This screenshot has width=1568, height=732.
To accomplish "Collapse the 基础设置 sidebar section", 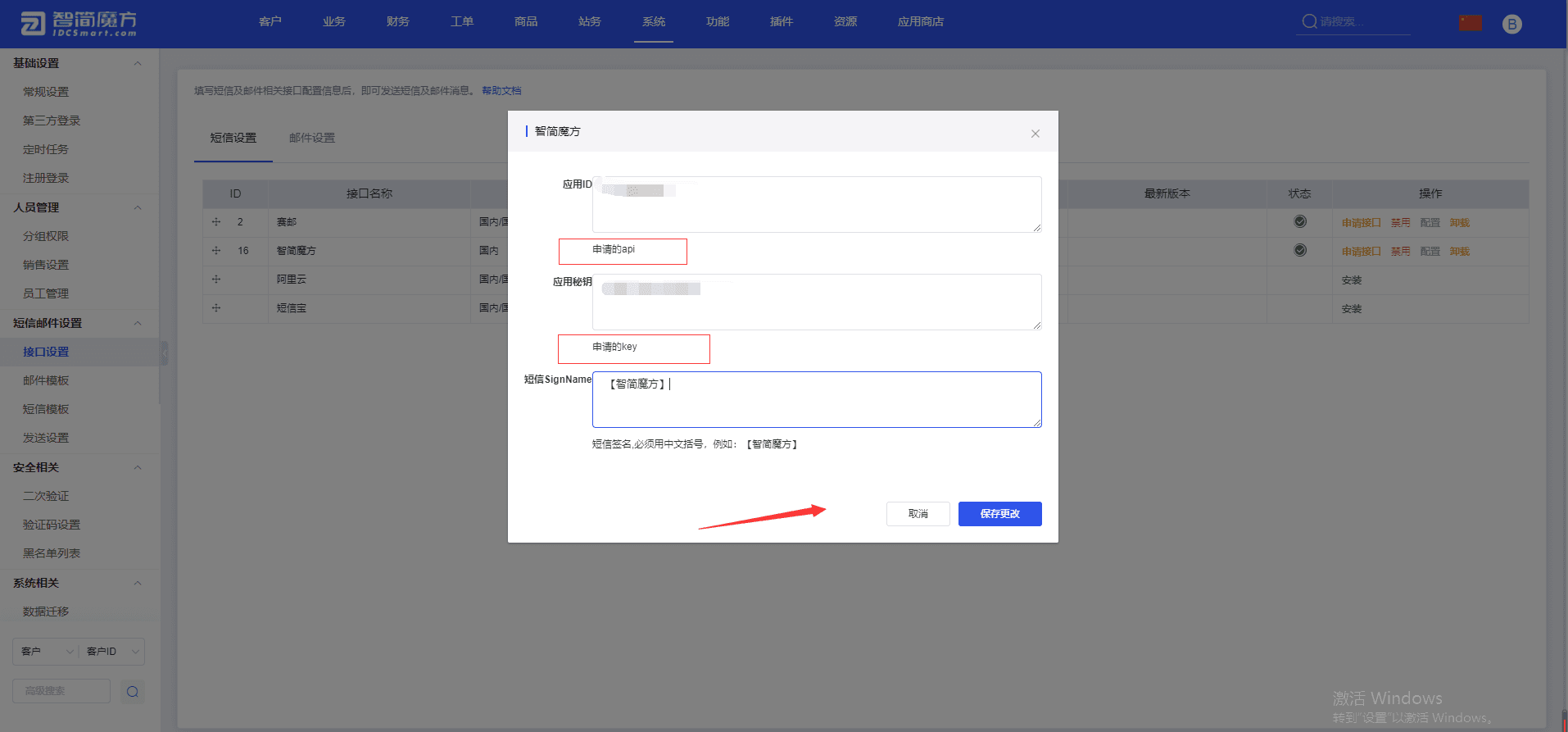I will coord(138,63).
